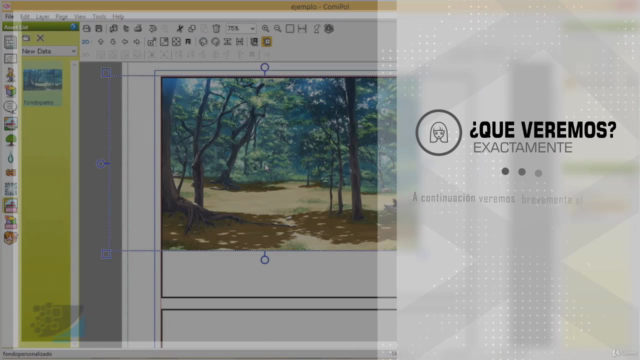Click the Save floppy disk icon
640x360 pixels.
coord(99,29)
